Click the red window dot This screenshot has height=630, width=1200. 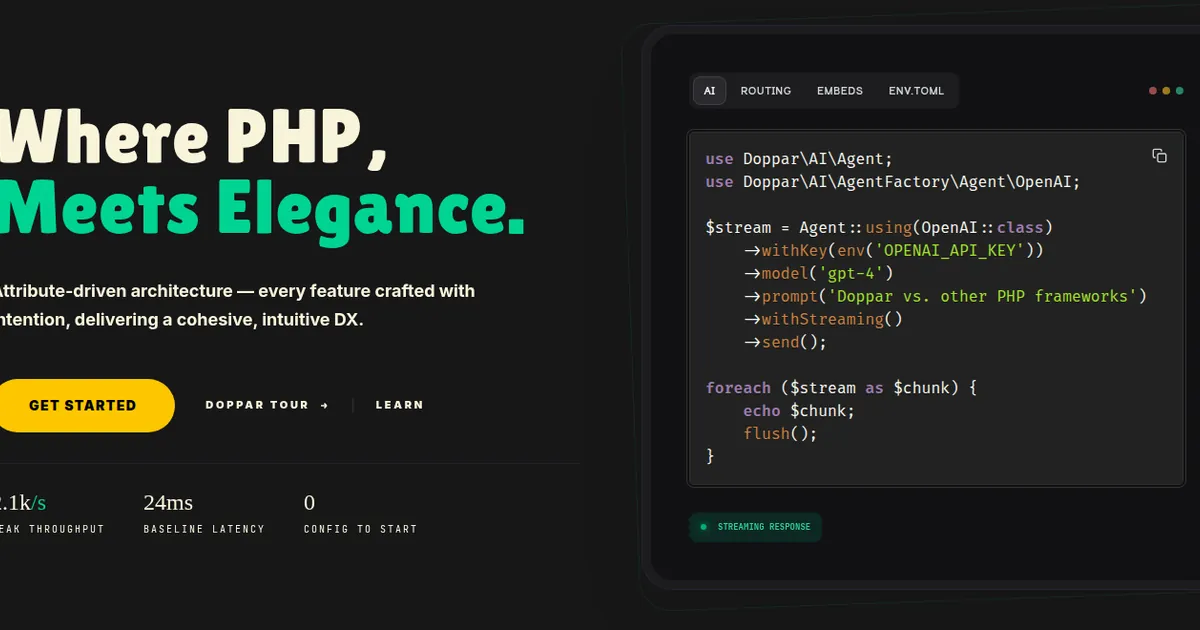click(1153, 91)
